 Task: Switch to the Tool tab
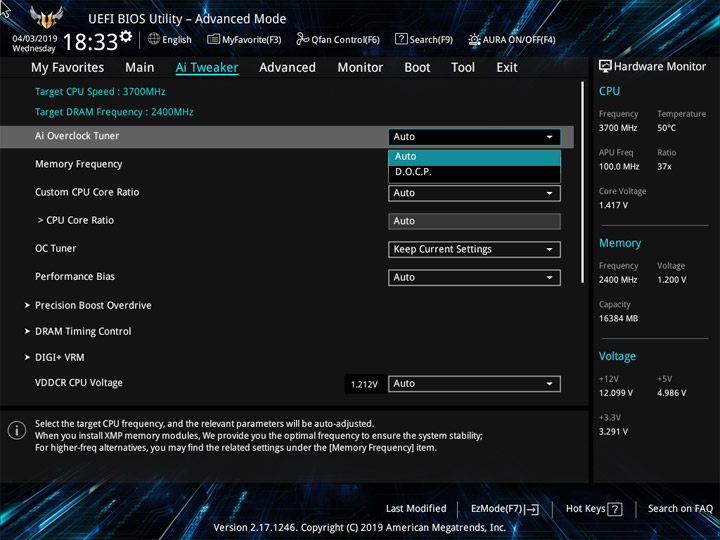(x=463, y=68)
